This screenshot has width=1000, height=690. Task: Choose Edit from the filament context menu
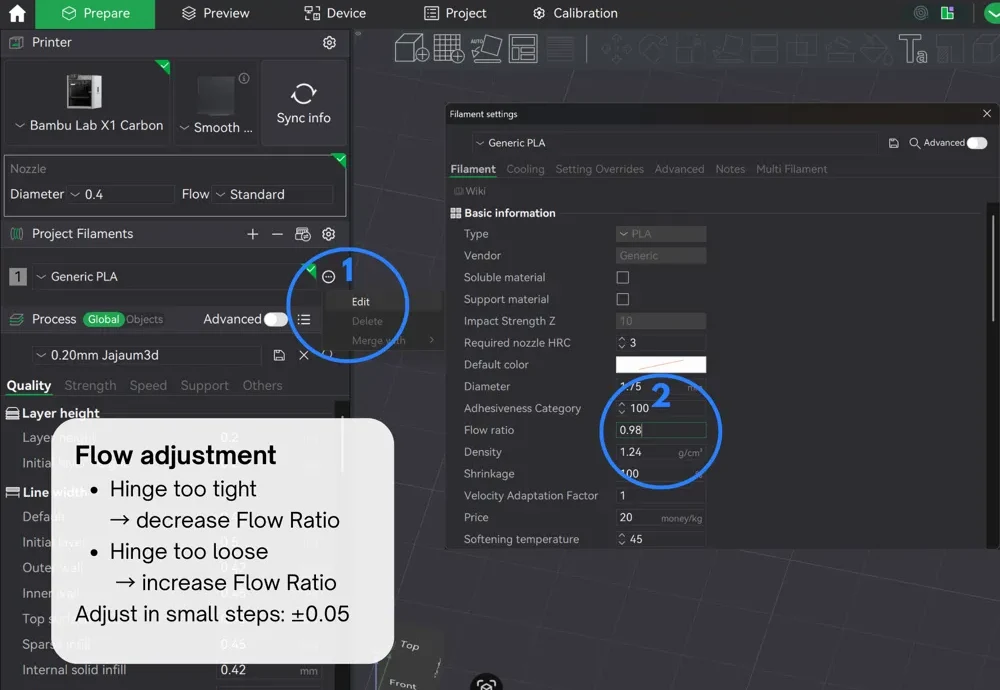361,301
